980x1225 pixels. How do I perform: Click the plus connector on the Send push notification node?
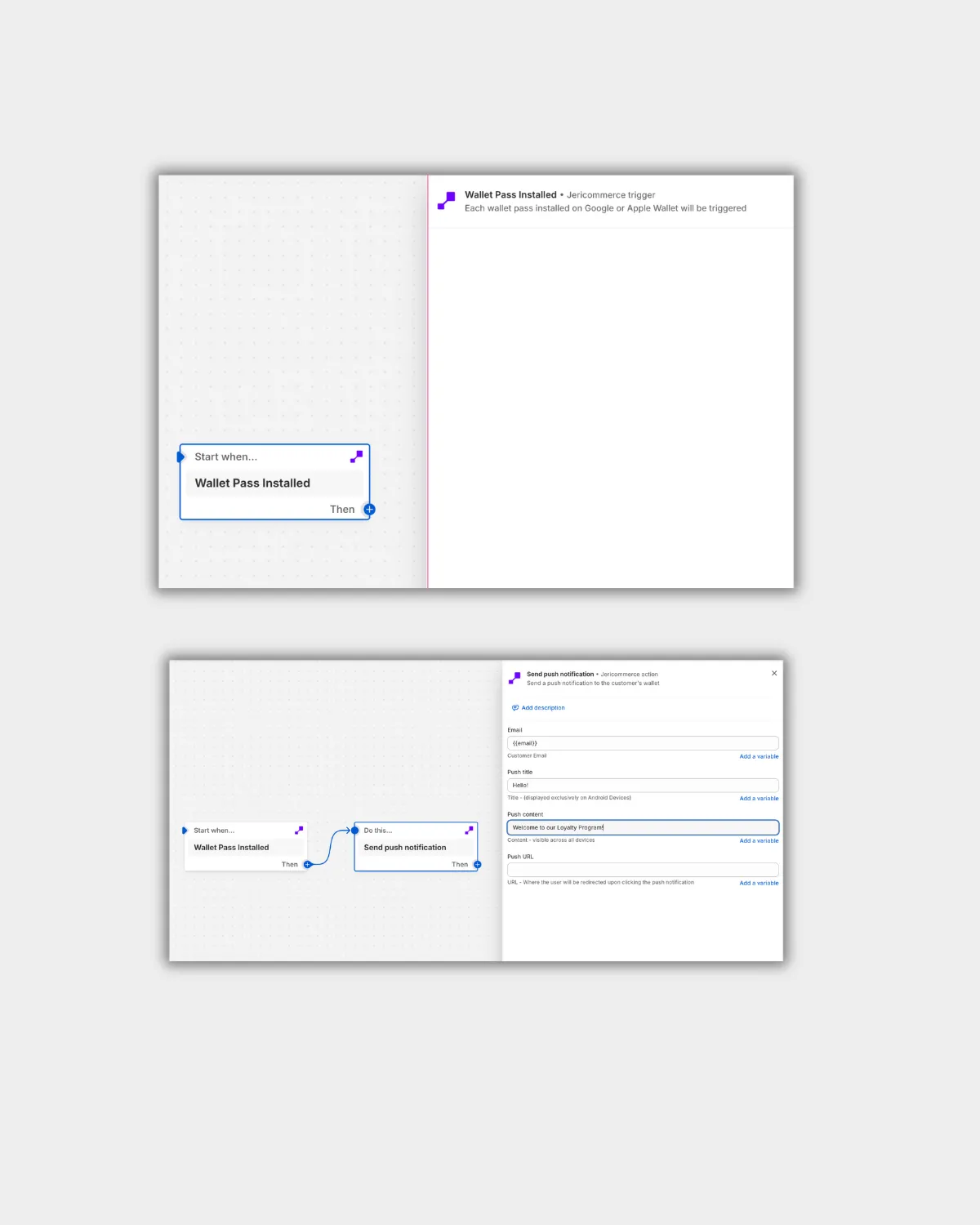point(478,864)
